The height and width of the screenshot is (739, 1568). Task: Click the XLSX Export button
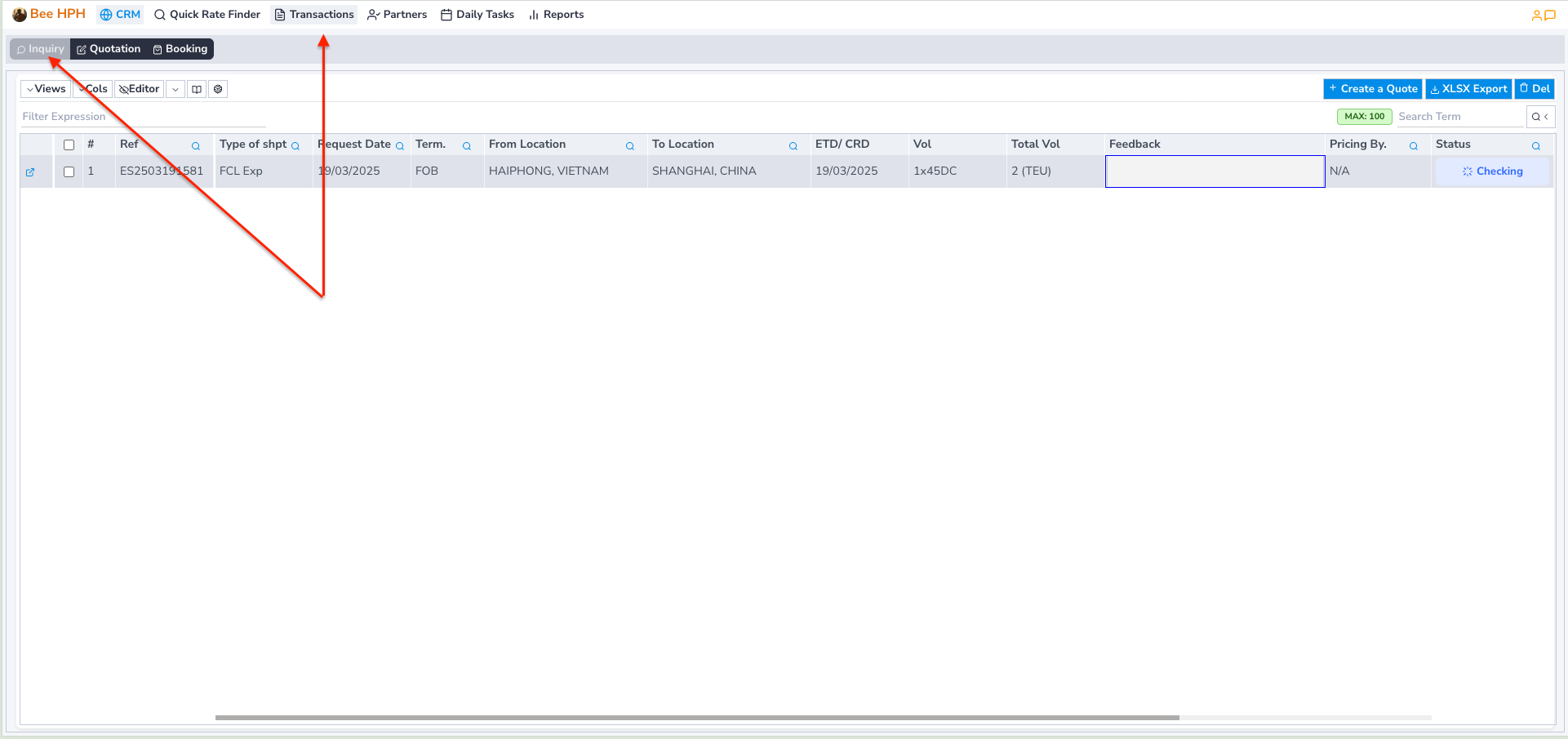[1468, 88]
